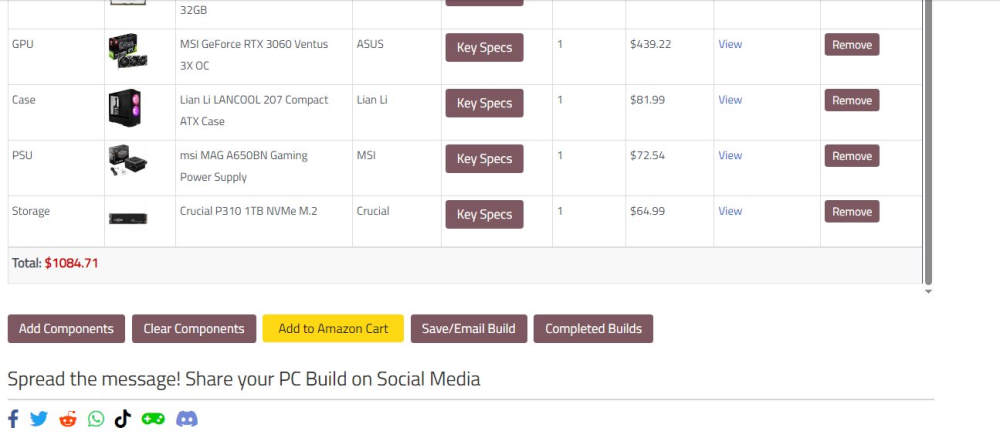Show Key Specs for Crucial P310 storage
This screenshot has height=445, width=1000.
click(x=484, y=215)
